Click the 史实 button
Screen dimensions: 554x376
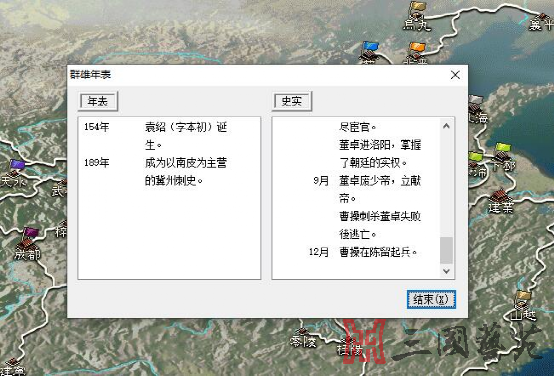click(292, 102)
